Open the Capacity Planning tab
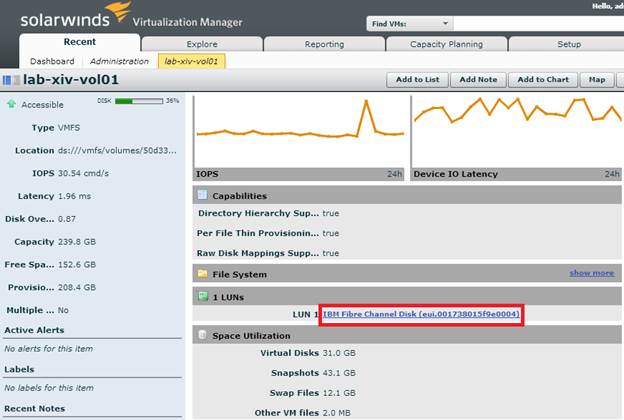The height and width of the screenshot is (420, 624). point(447,44)
